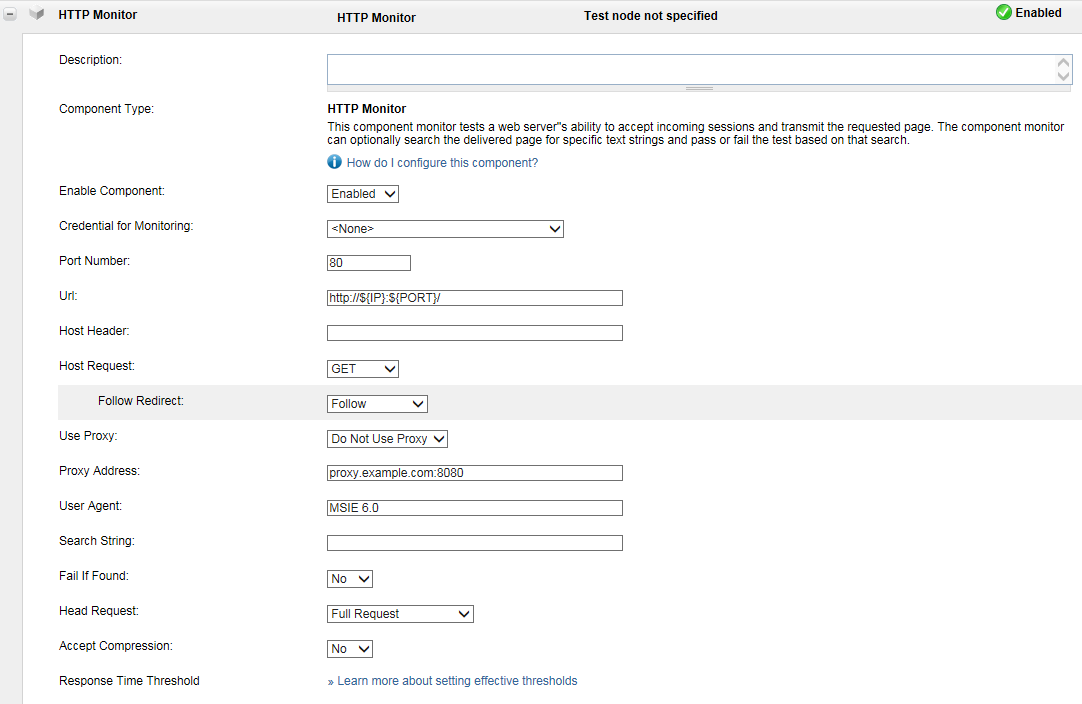Open How do I configure this component link
Screen dimensions: 1082x704
click(442, 163)
